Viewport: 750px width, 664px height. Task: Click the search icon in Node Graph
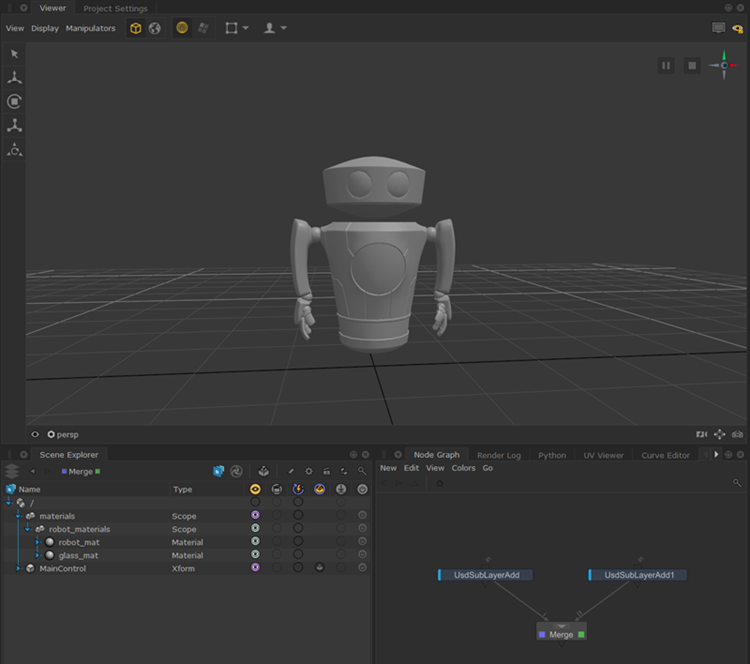point(737,483)
